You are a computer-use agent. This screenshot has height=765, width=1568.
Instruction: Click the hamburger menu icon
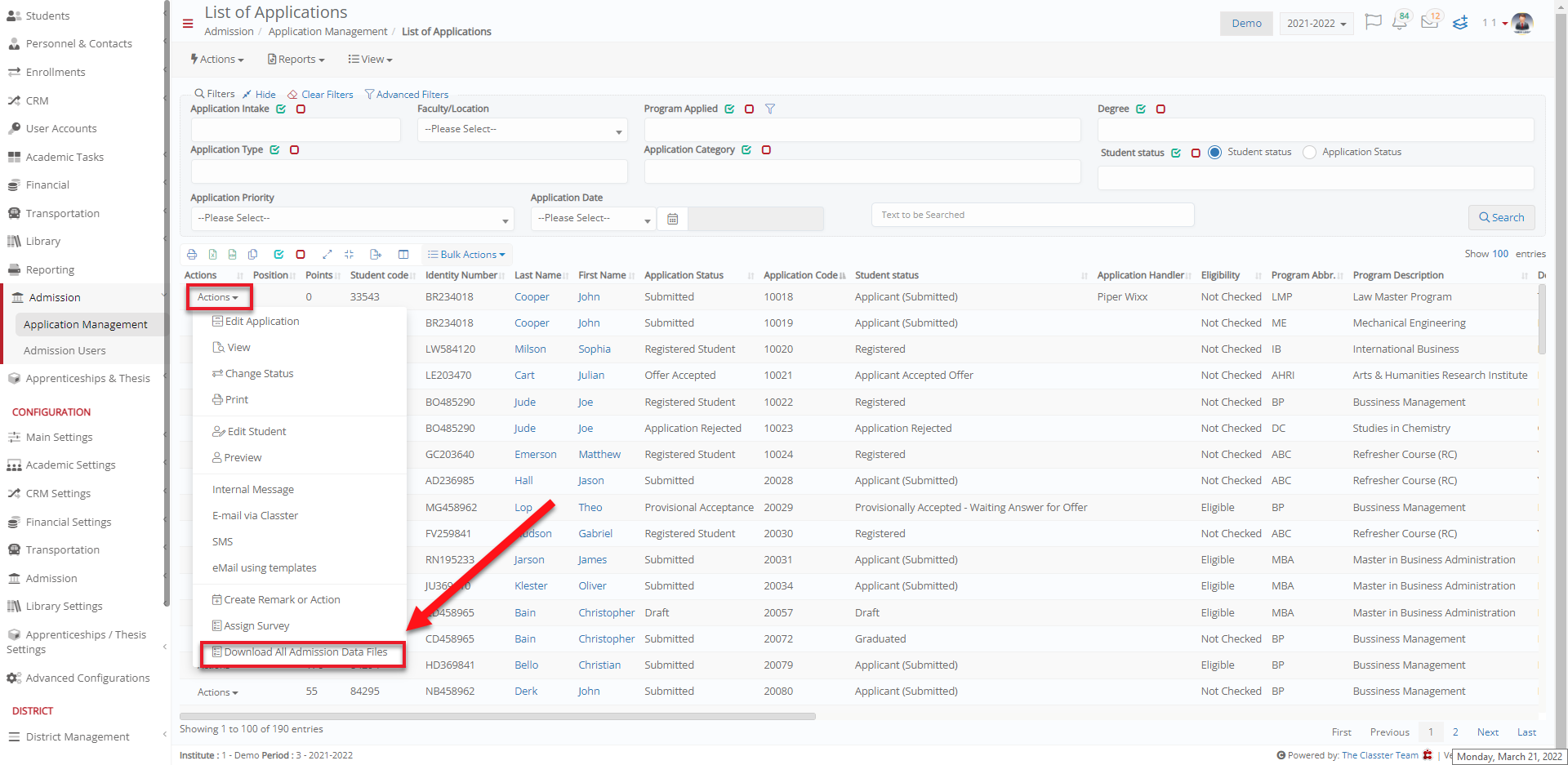188,24
